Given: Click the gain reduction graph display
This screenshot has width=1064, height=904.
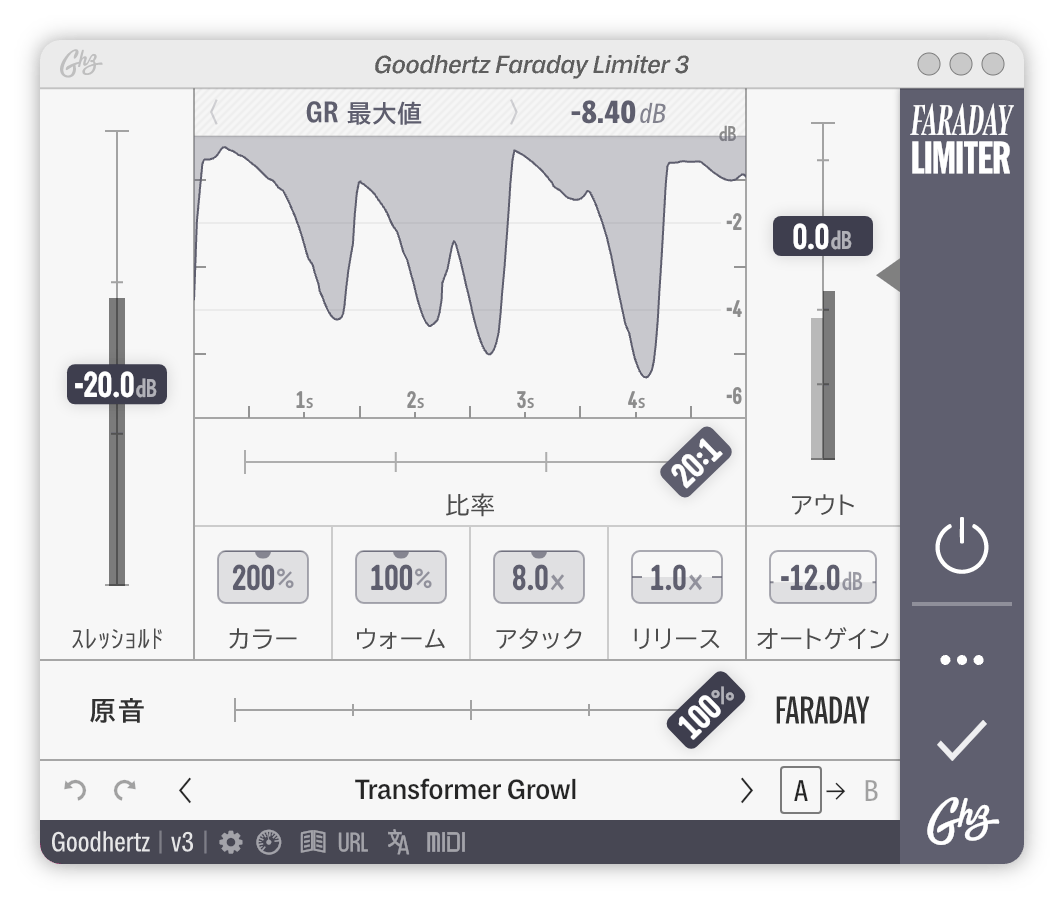Looking at the screenshot, I should tap(470, 277).
